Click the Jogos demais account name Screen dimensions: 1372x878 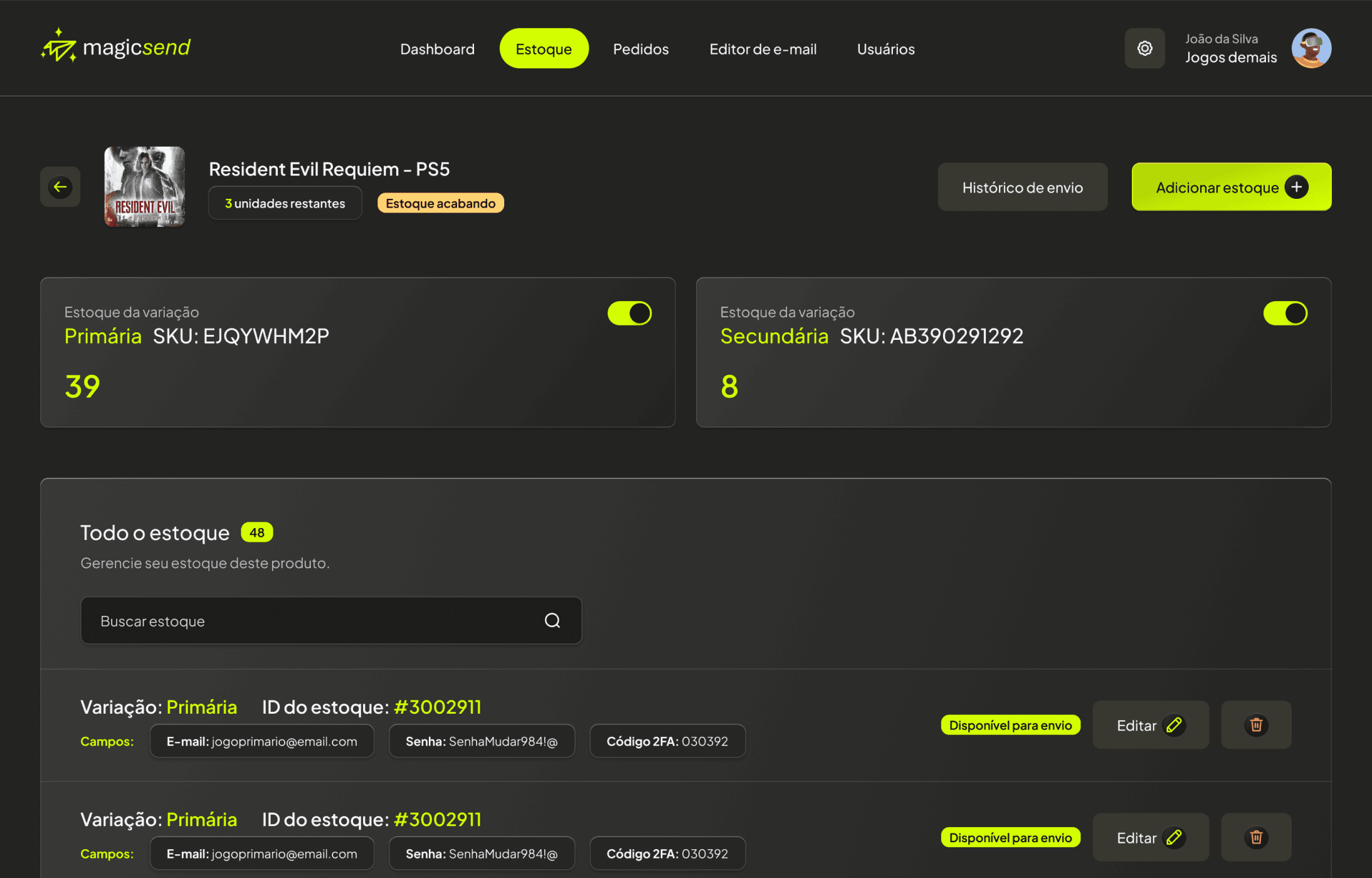pos(1230,58)
